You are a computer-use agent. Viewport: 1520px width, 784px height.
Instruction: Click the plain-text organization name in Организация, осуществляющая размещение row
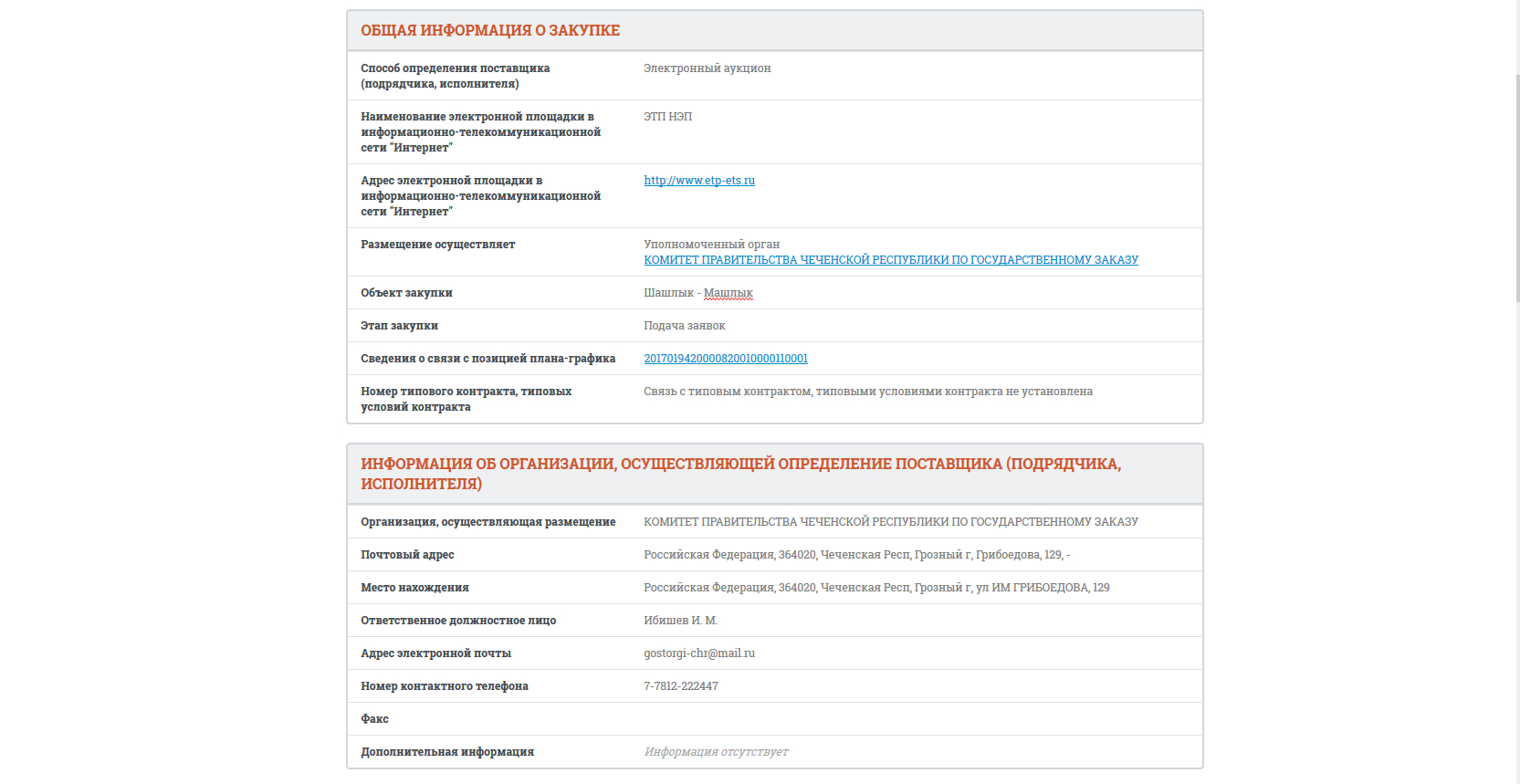(890, 522)
